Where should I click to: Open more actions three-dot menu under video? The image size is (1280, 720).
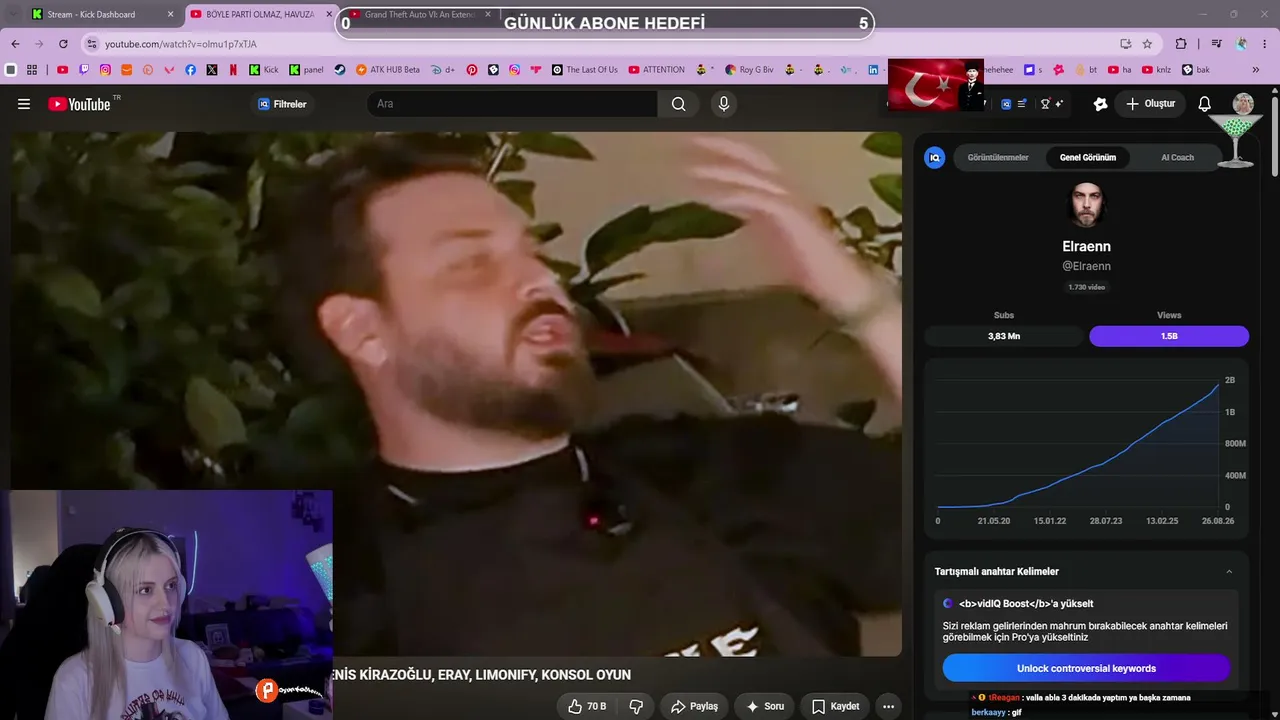pos(888,706)
